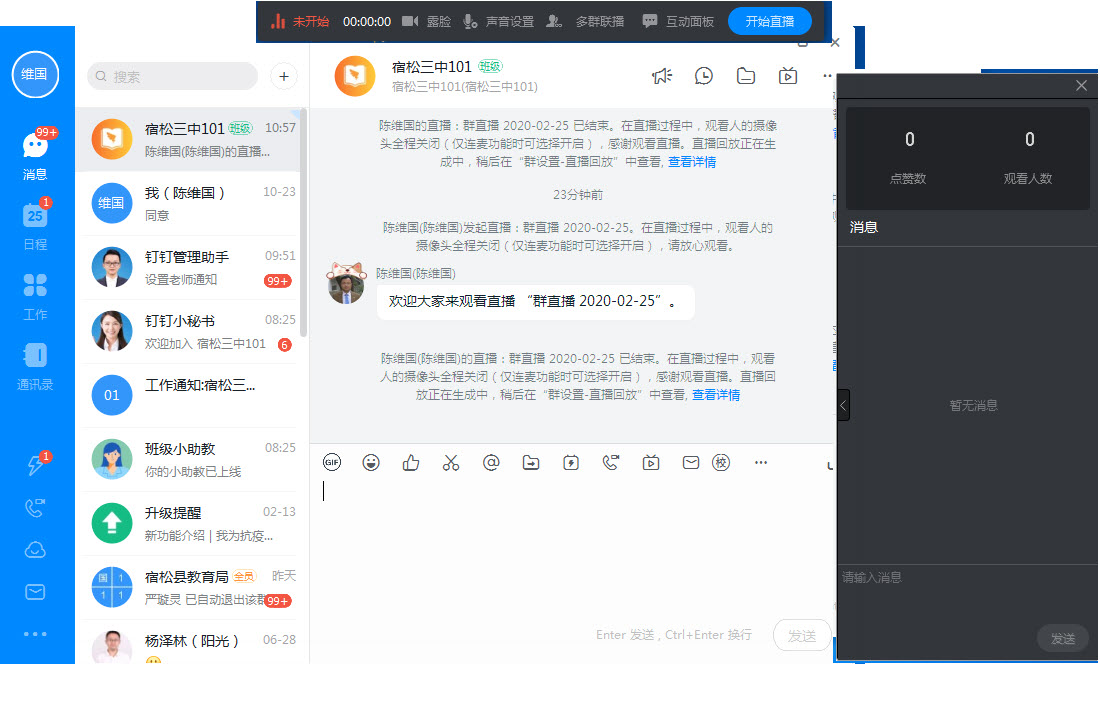Click the 开始直播 start broadcast button
This screenshot has width=1100, height=720.
[770, 21]
